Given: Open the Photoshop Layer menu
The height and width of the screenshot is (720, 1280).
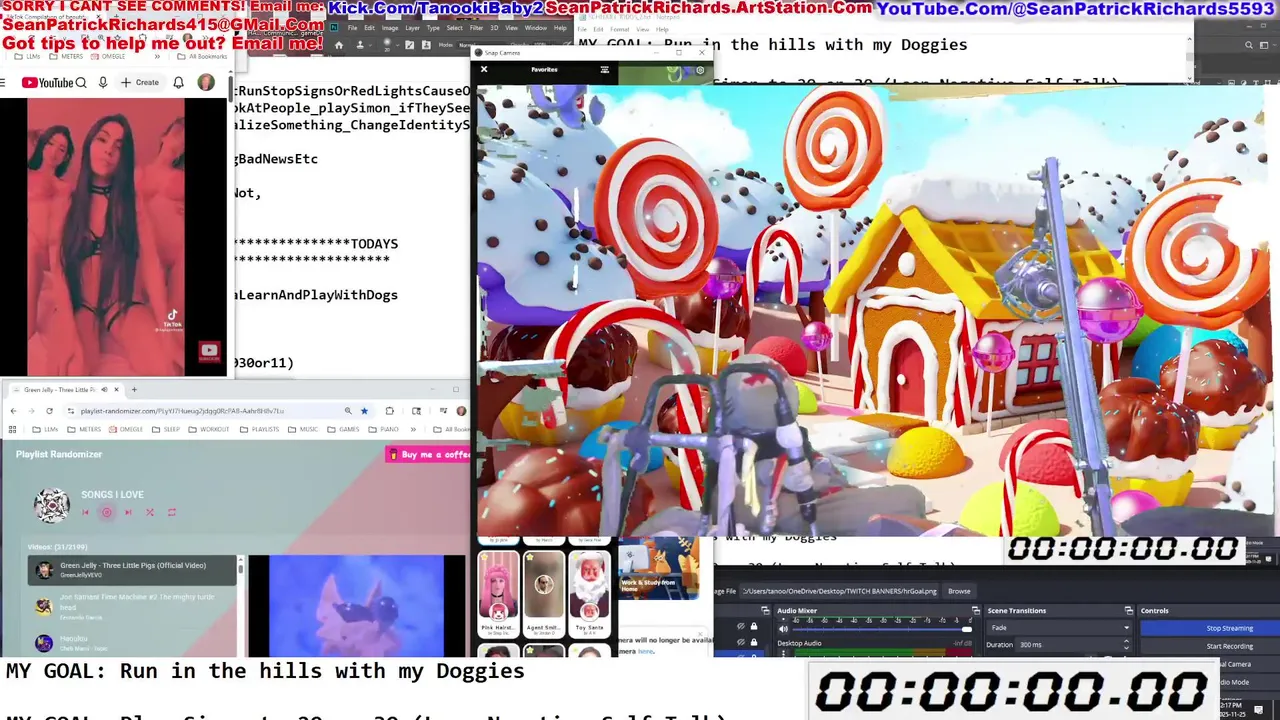Looking at the screenshot, I should pos(412,28).
